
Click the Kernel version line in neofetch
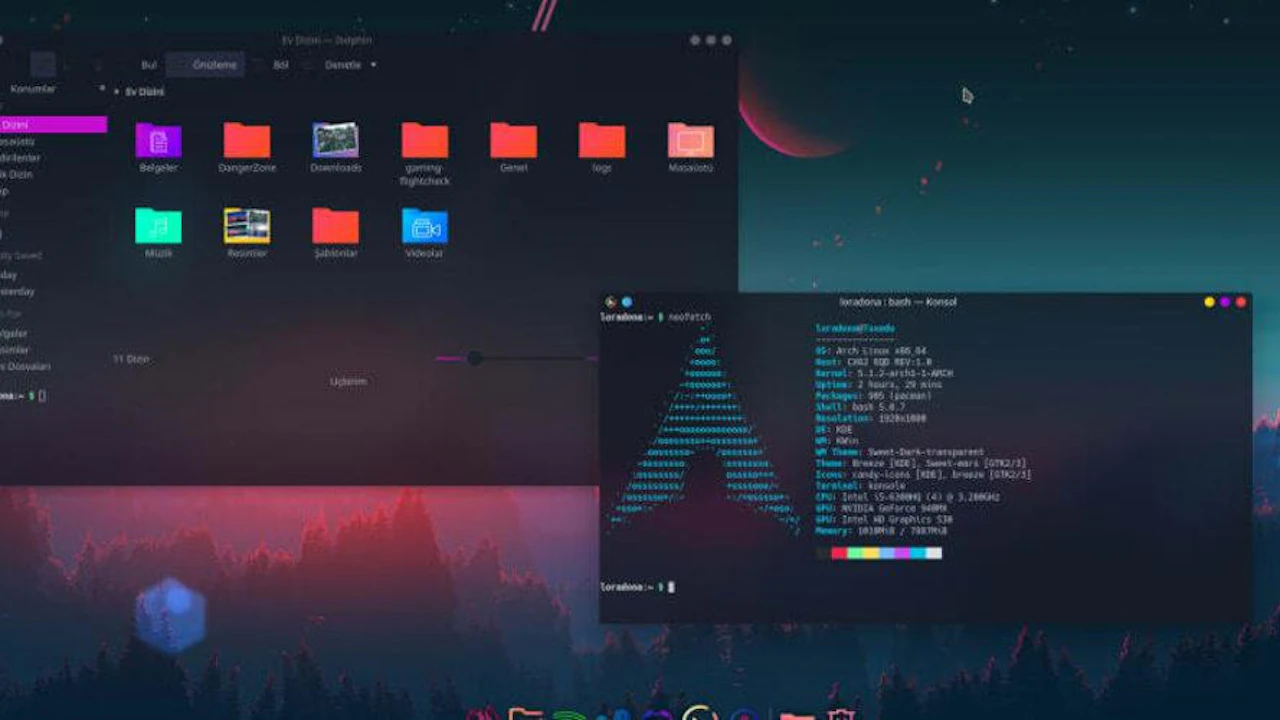[x=884, y=373]
